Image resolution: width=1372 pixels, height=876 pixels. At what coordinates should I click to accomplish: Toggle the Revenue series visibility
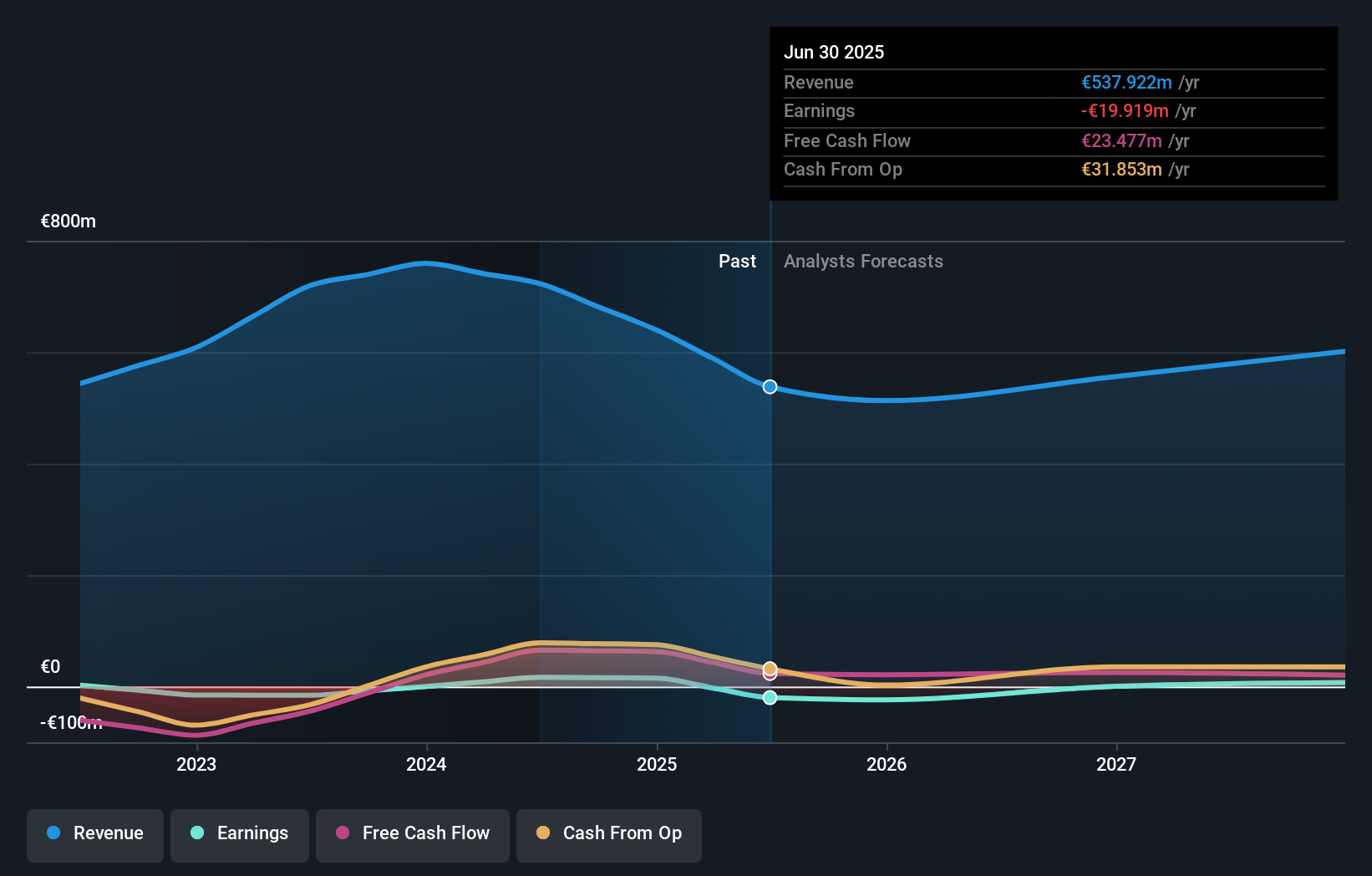tap(94, 835)
